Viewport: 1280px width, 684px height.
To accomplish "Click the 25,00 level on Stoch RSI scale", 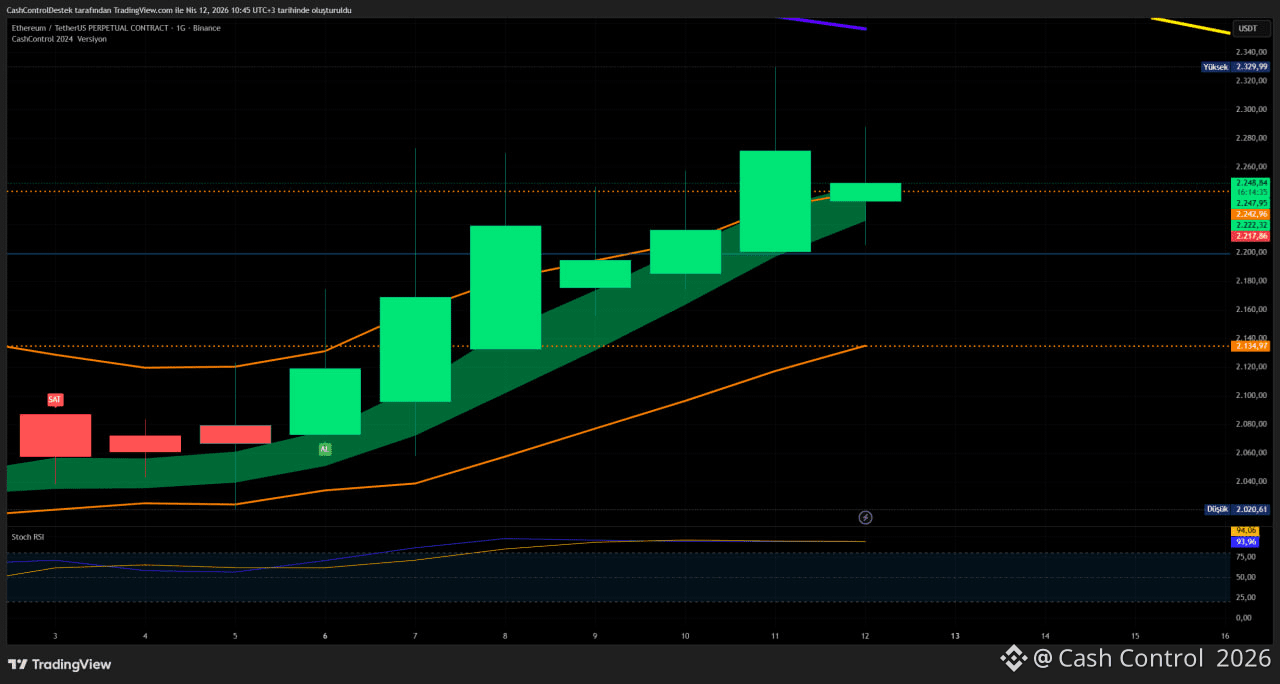I will coord(1246,598).
